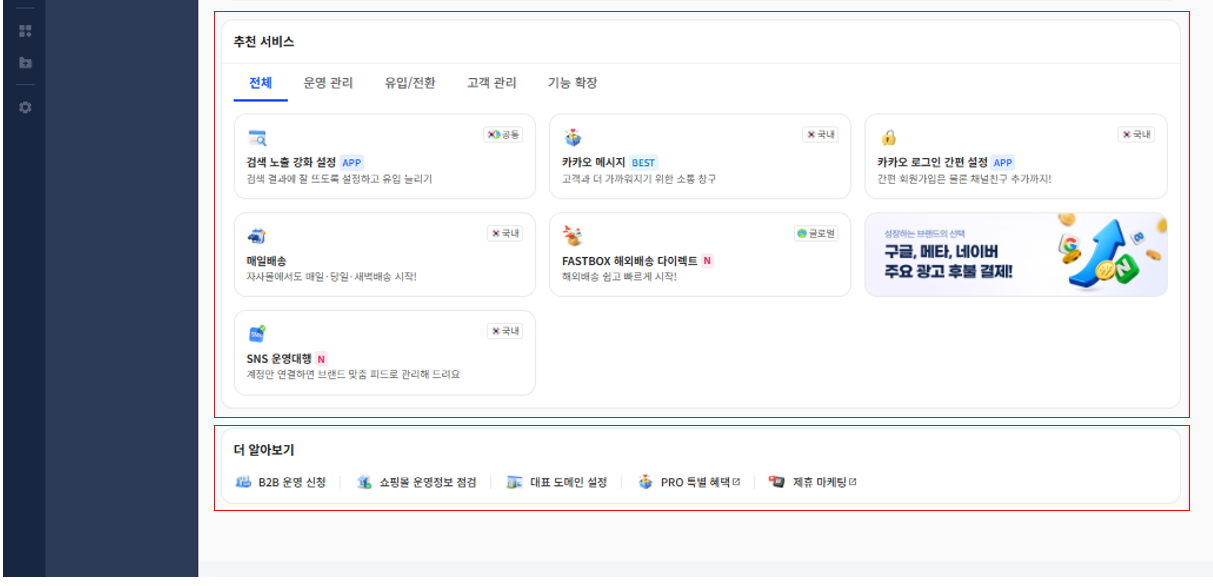Click the sidebar folder icon
Viewport: 1213px width, 586px height.
pos(25,62)
